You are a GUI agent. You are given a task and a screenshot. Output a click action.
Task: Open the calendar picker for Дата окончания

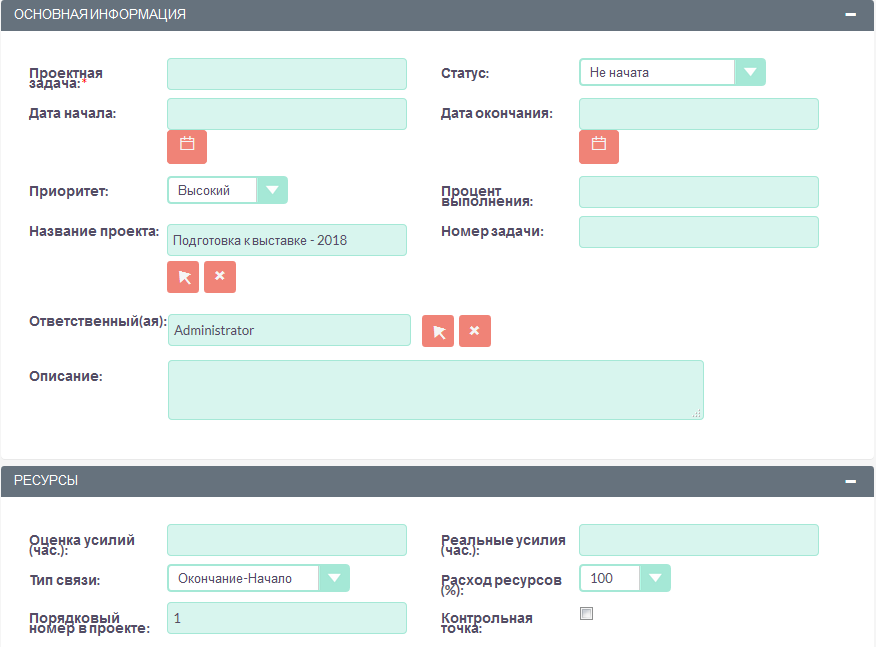[598, 146]
